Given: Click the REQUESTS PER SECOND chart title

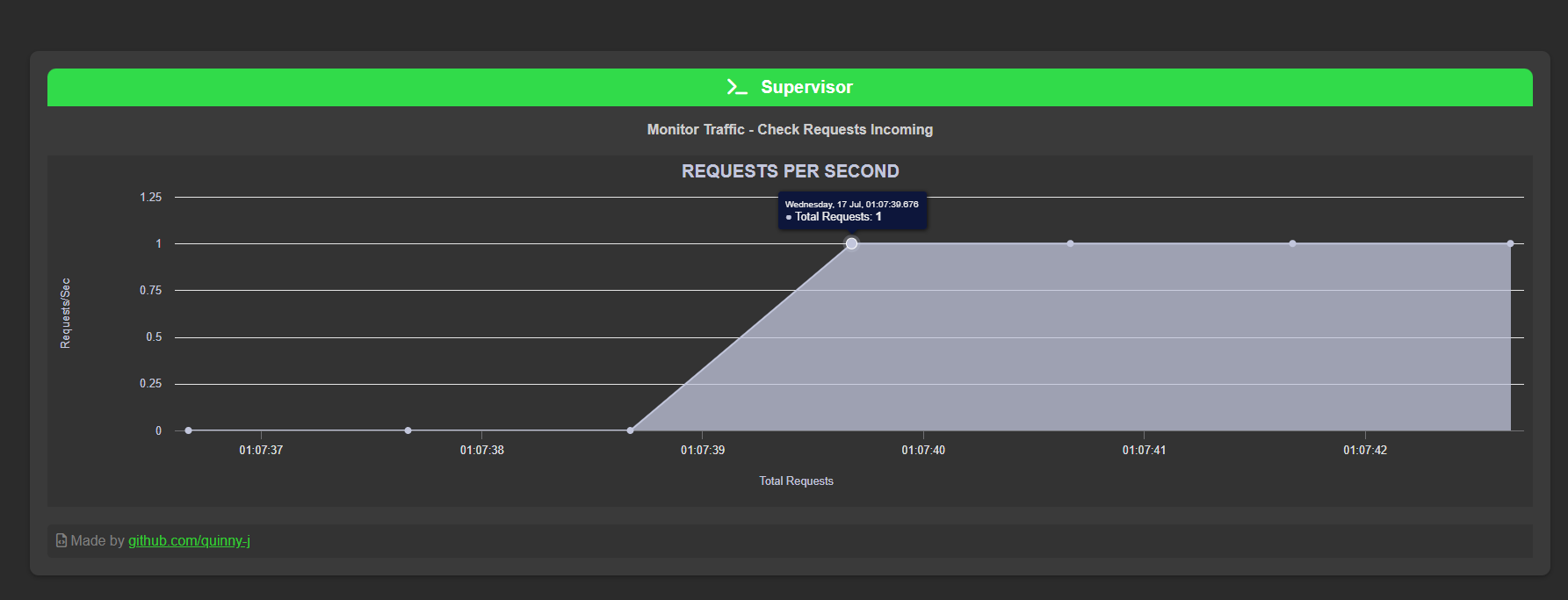Looking at the screenshot, I should [x=791, y=171].
